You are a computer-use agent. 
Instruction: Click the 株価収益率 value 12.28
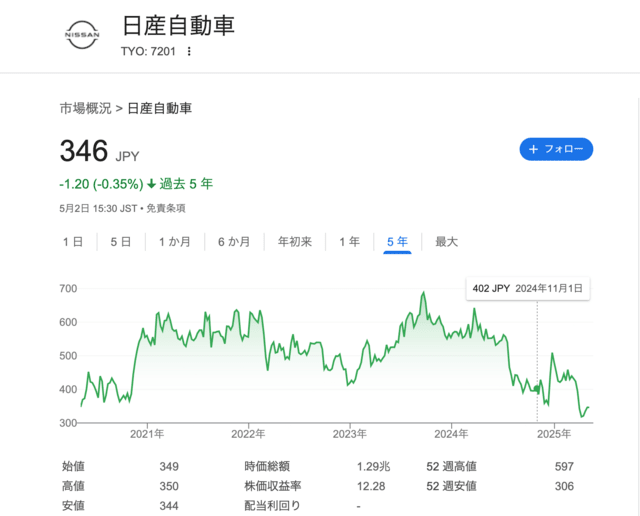tap(371, 486)
